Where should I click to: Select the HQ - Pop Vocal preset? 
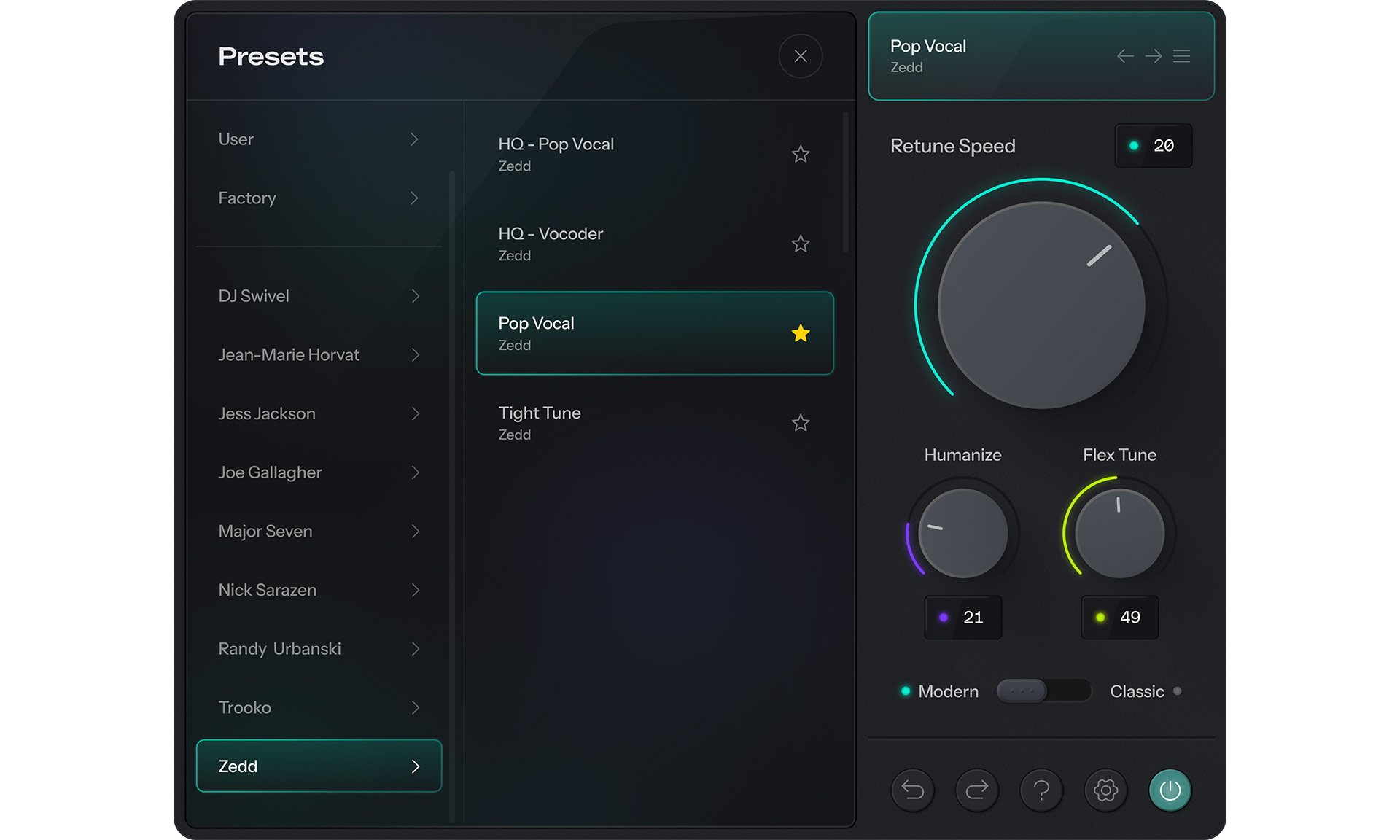pyautogui.click(x=627, y=154)
